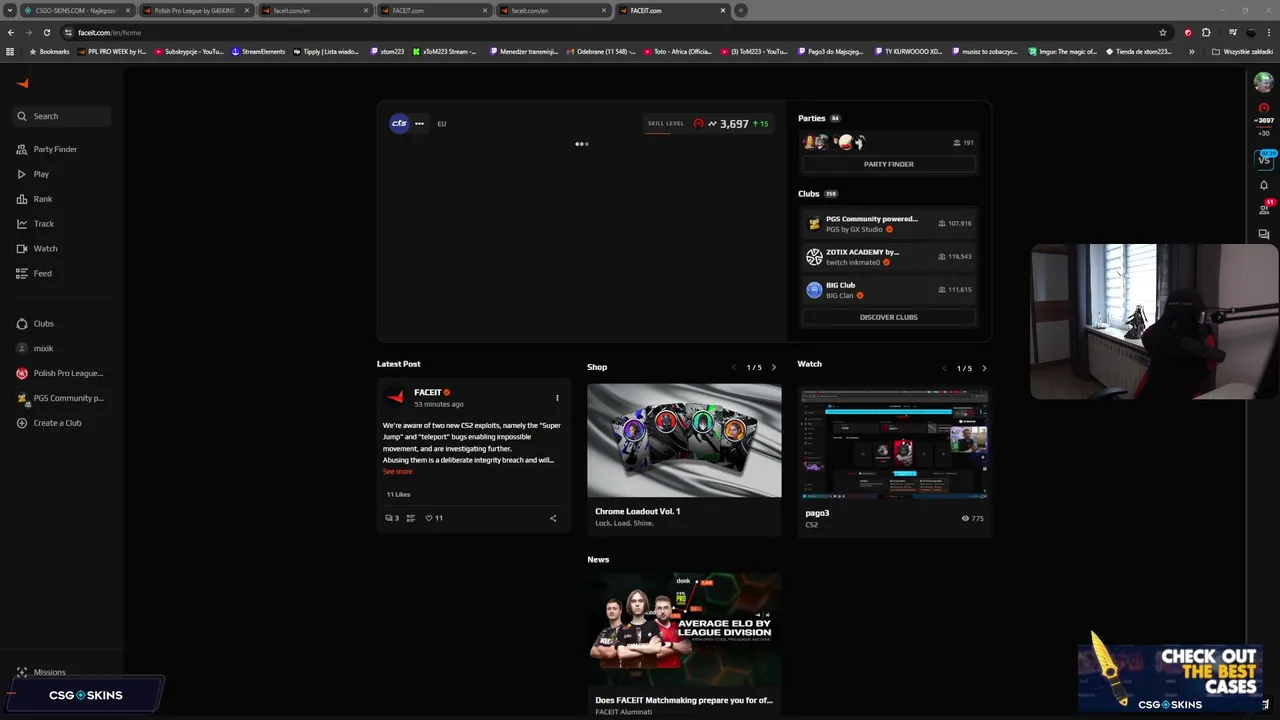The height and width of the screenshot is (720, 1280).
Task: Go back in browser
Action: pyautogui.click(x=11, y=32)
